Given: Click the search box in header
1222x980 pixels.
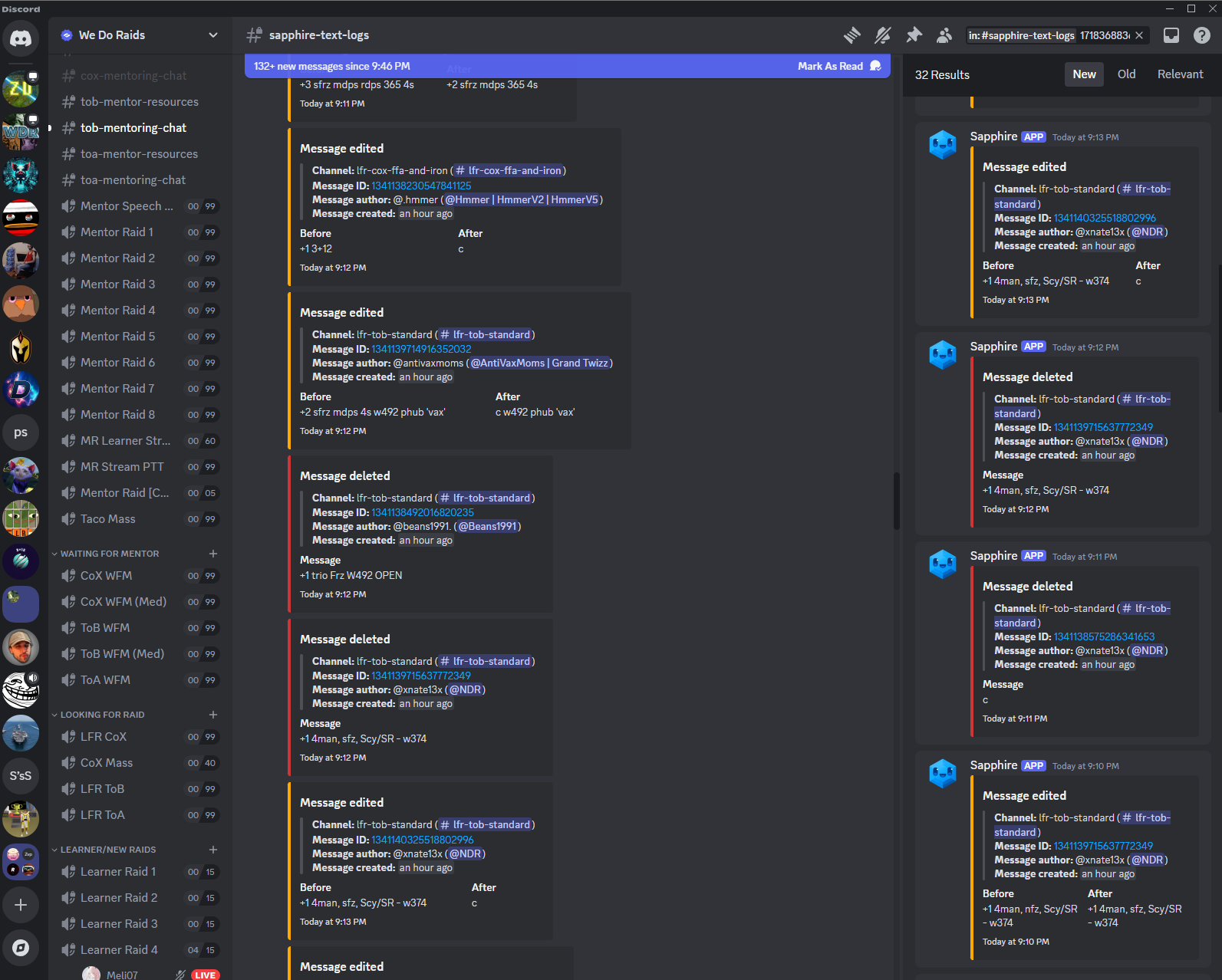Looking at the screenshot, I should pyautogui.click(x=1056, y=35).
